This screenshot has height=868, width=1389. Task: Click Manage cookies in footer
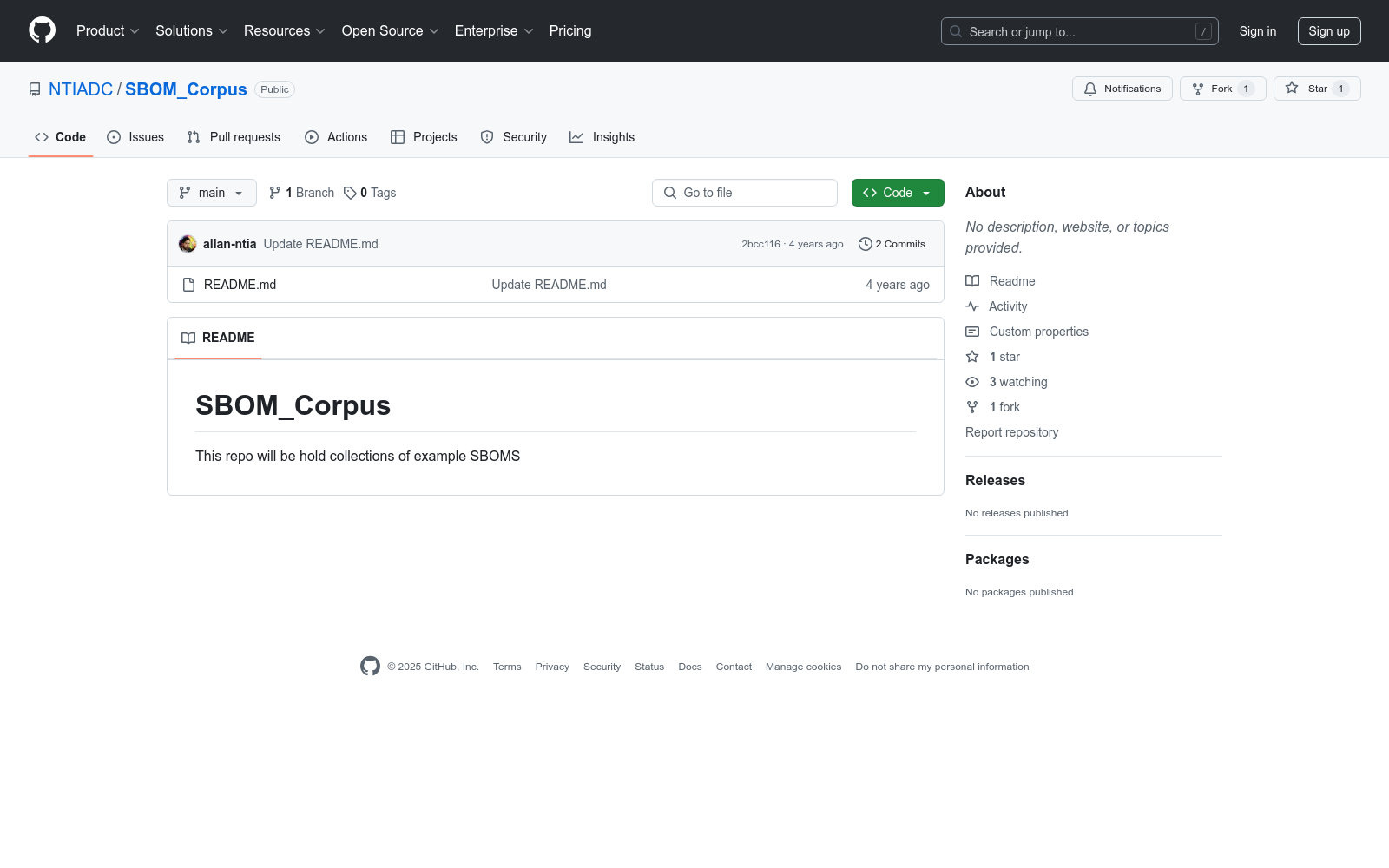pyautogui.click(x=803, y=667)
